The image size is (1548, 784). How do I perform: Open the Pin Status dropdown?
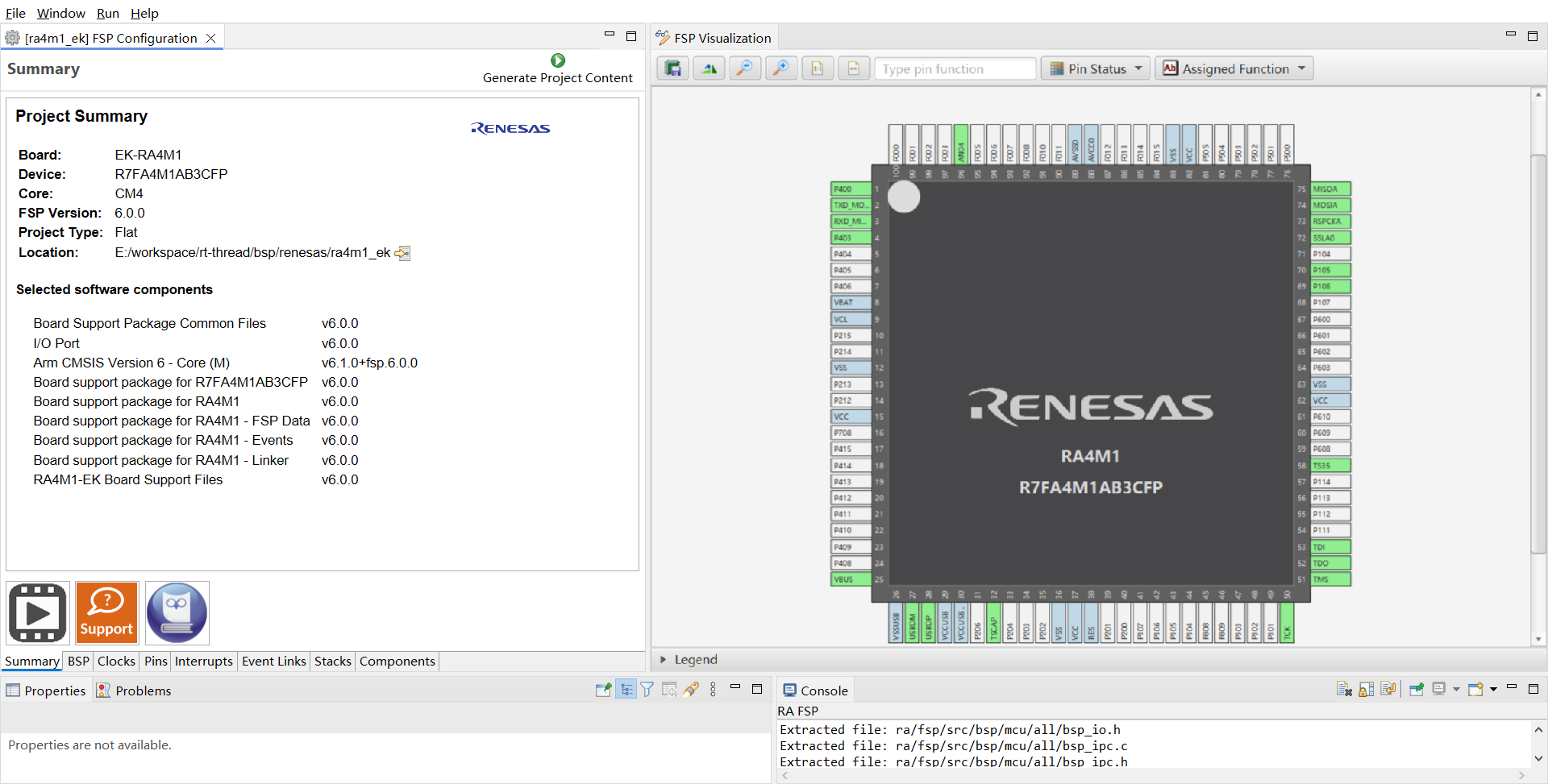tap(1094, 68)
